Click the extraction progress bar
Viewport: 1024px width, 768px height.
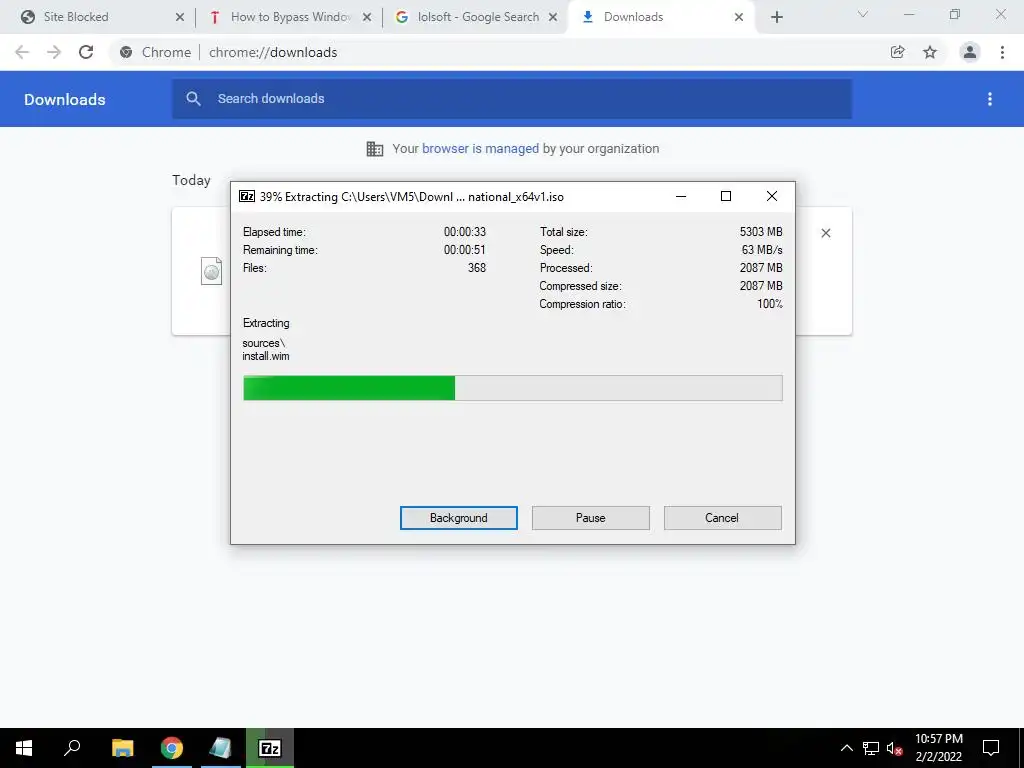pos(513,388)
